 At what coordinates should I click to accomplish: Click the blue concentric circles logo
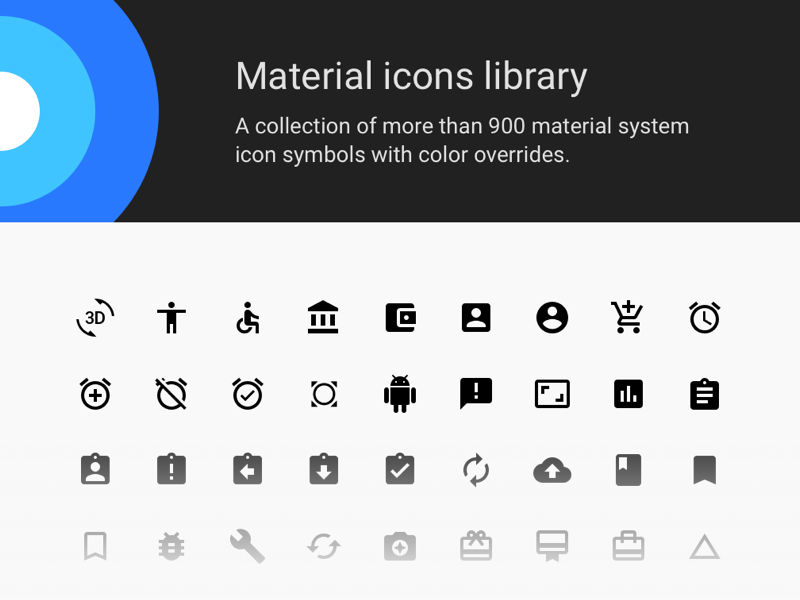(x=40, y=110)
